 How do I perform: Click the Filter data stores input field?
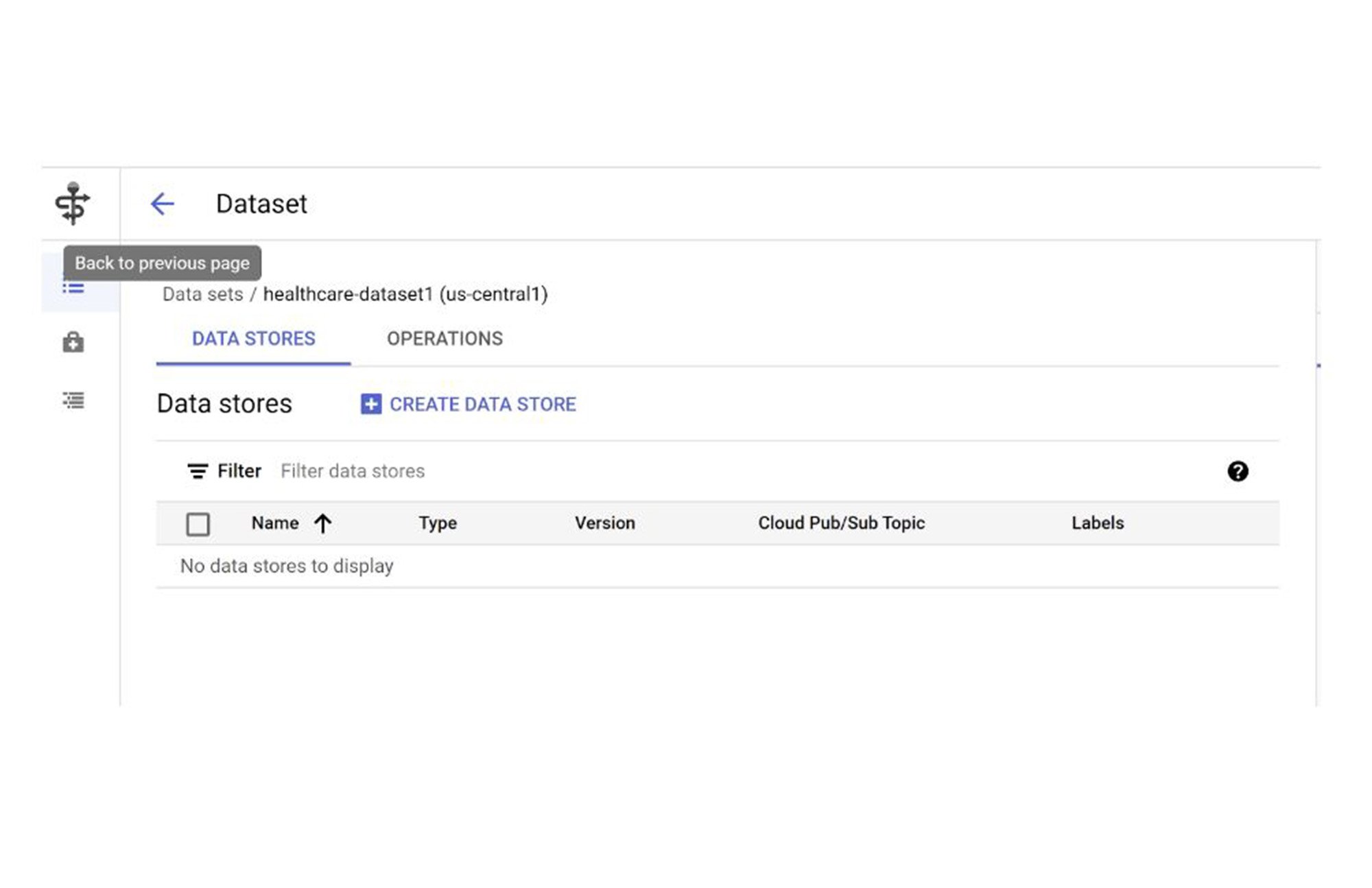point(352,471)
